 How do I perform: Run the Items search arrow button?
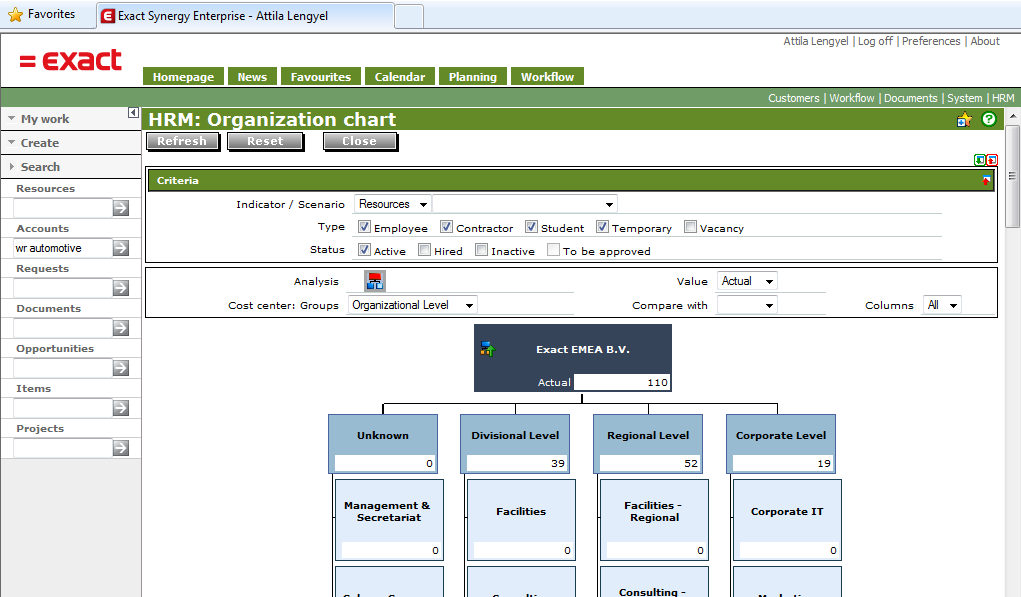click(120, 408)
